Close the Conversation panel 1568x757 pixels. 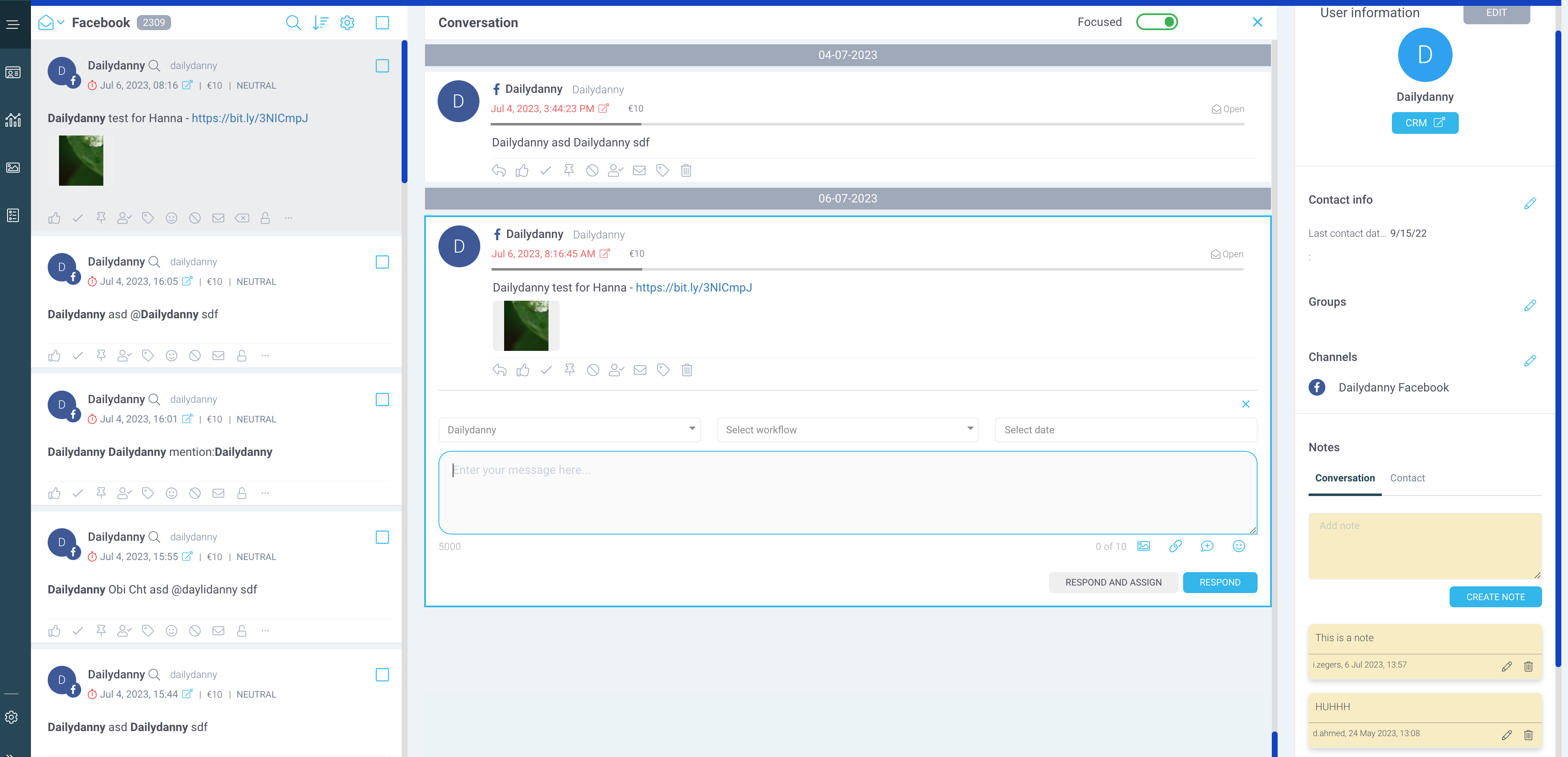click(1258, 22)
